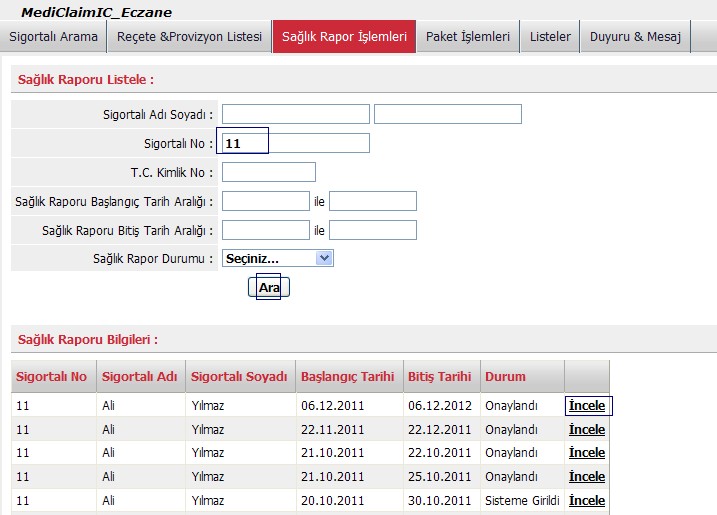The image size is (717, 515).
Task: Click the Bitiş Tarih Aralığı start field
Action: click(266, 230)
